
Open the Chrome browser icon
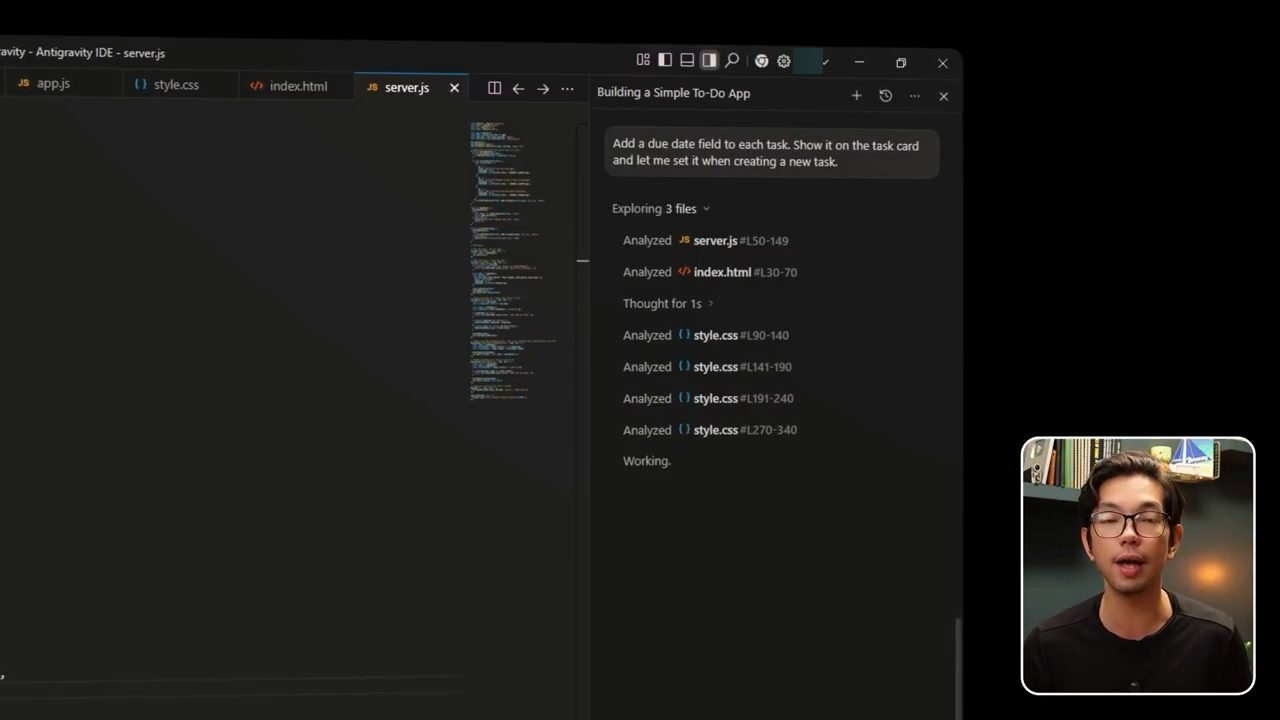coord(761,61)
